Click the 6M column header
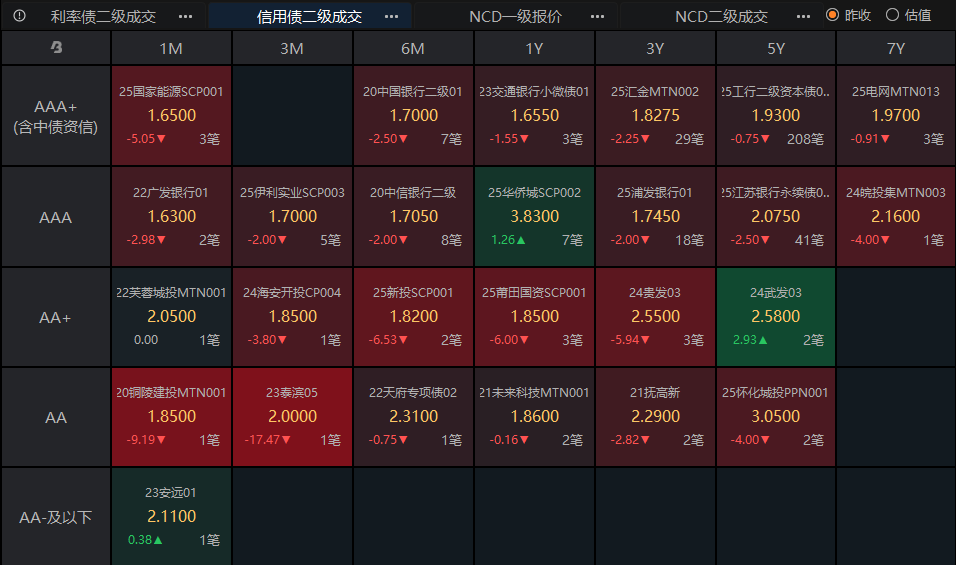The width and height of the screenshot is (956, 565). pyautogui.click(x=413, y=48)
